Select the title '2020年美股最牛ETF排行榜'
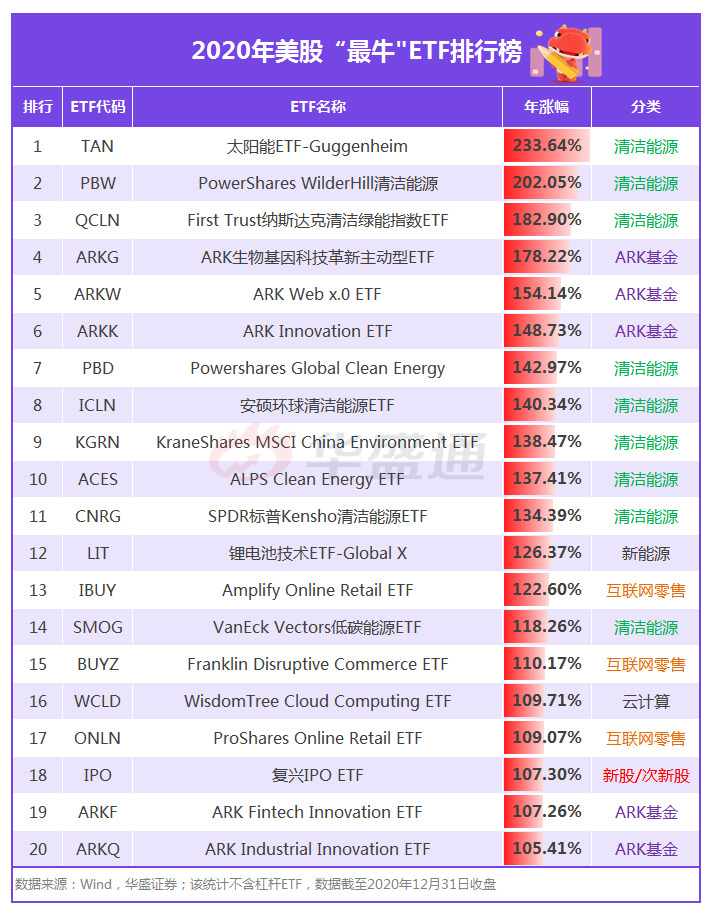 coord(356,52)
